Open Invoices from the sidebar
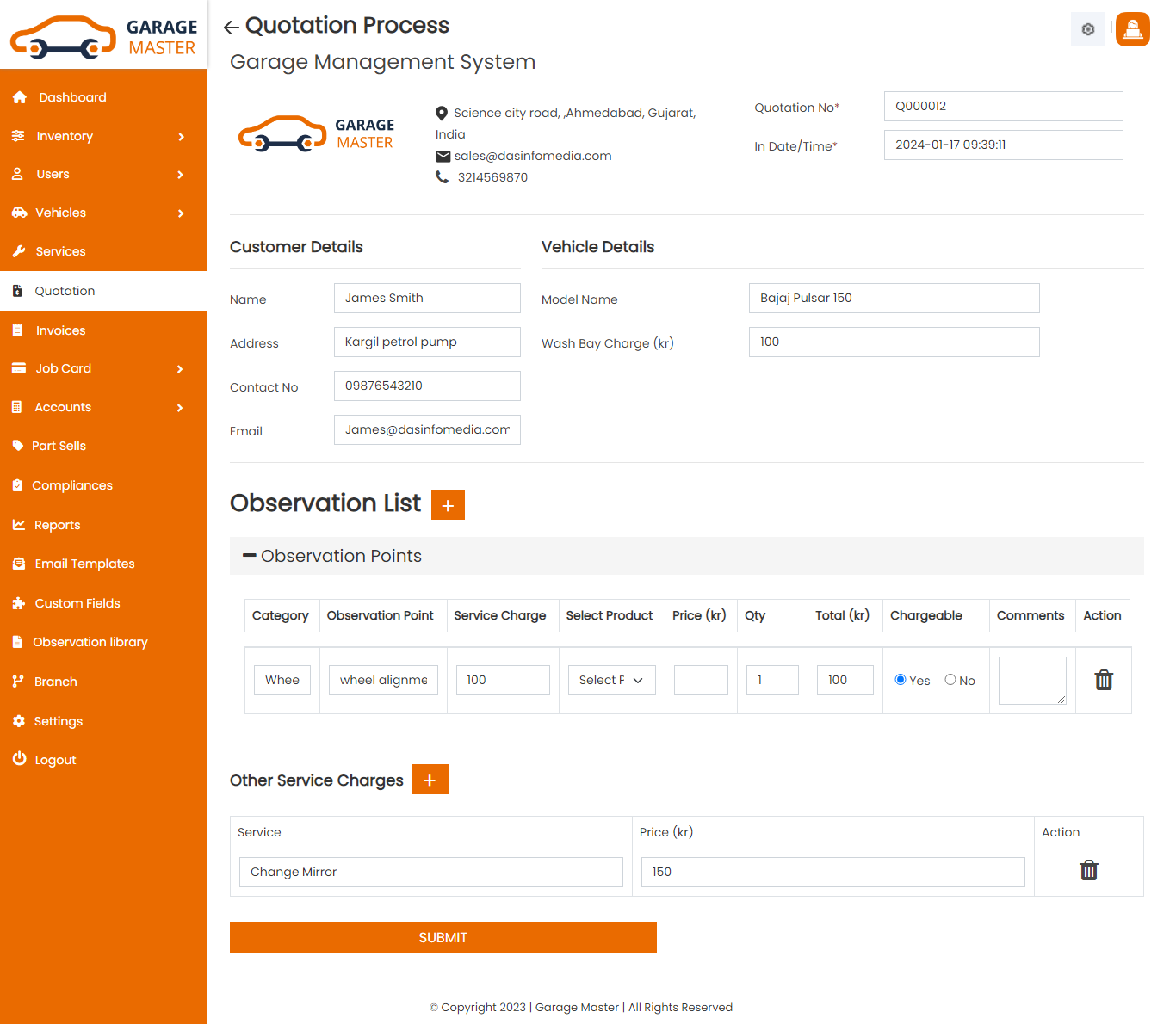This screenshot has width=1176, height=1024. [60, 330]
